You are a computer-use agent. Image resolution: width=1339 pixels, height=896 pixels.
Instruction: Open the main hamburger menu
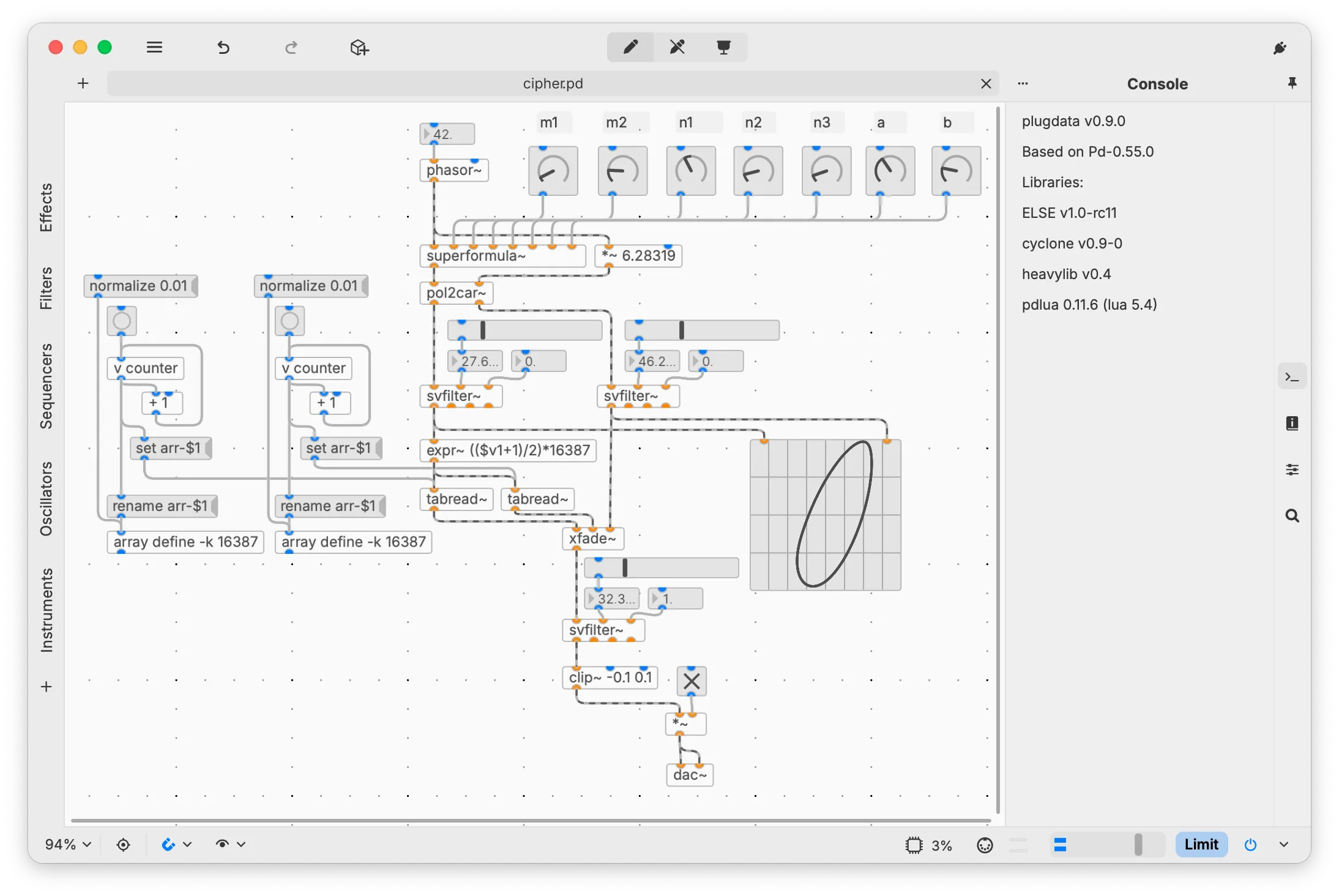point(154,47)
